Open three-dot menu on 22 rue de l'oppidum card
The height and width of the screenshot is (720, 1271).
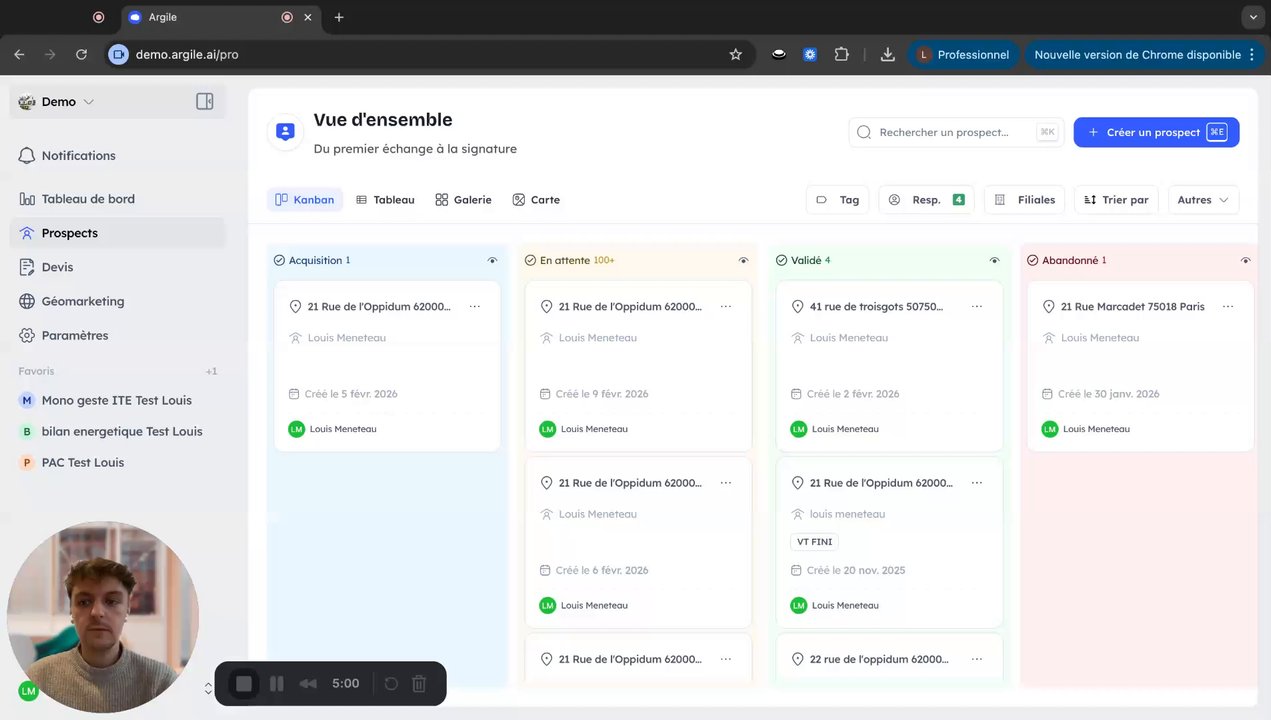coord(977,659)
